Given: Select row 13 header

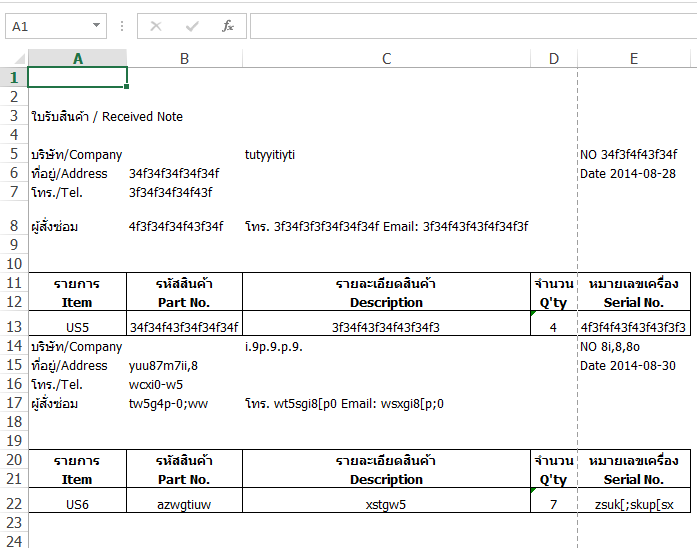Looking at the screenshot, I should pyautogui.click(x=14, y=327).
